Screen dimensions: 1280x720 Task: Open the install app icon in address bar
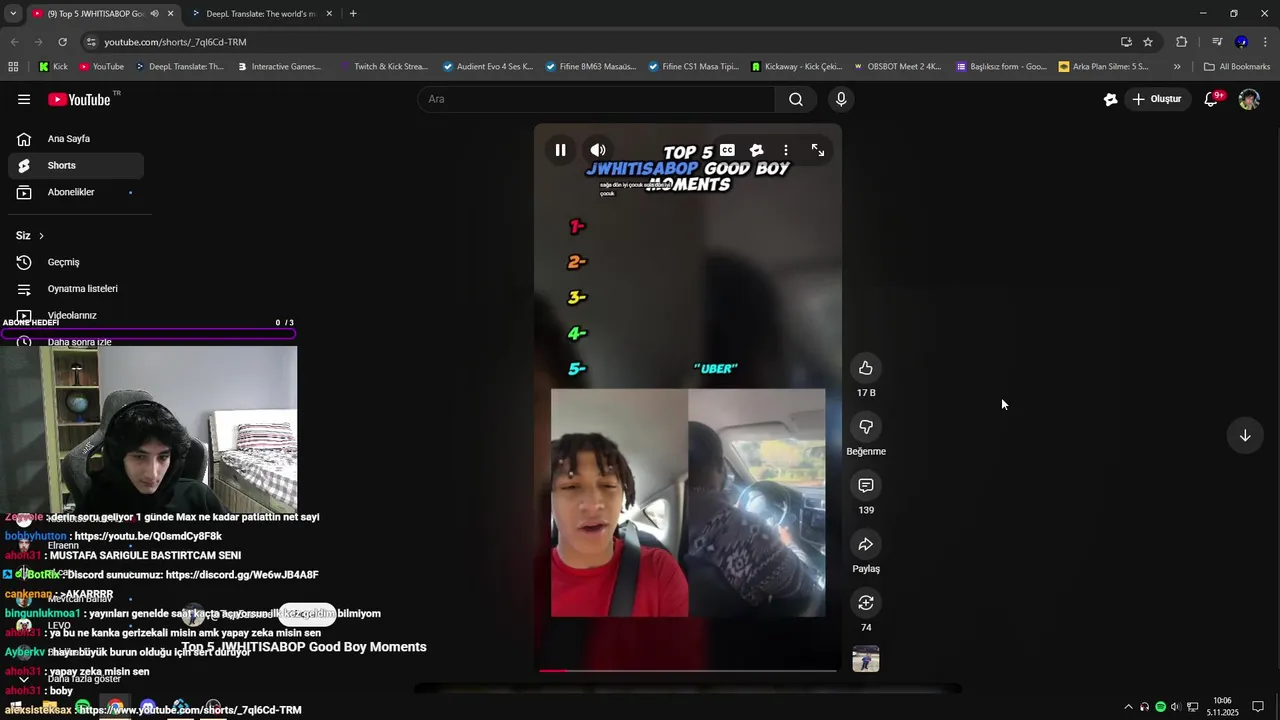1126,42
